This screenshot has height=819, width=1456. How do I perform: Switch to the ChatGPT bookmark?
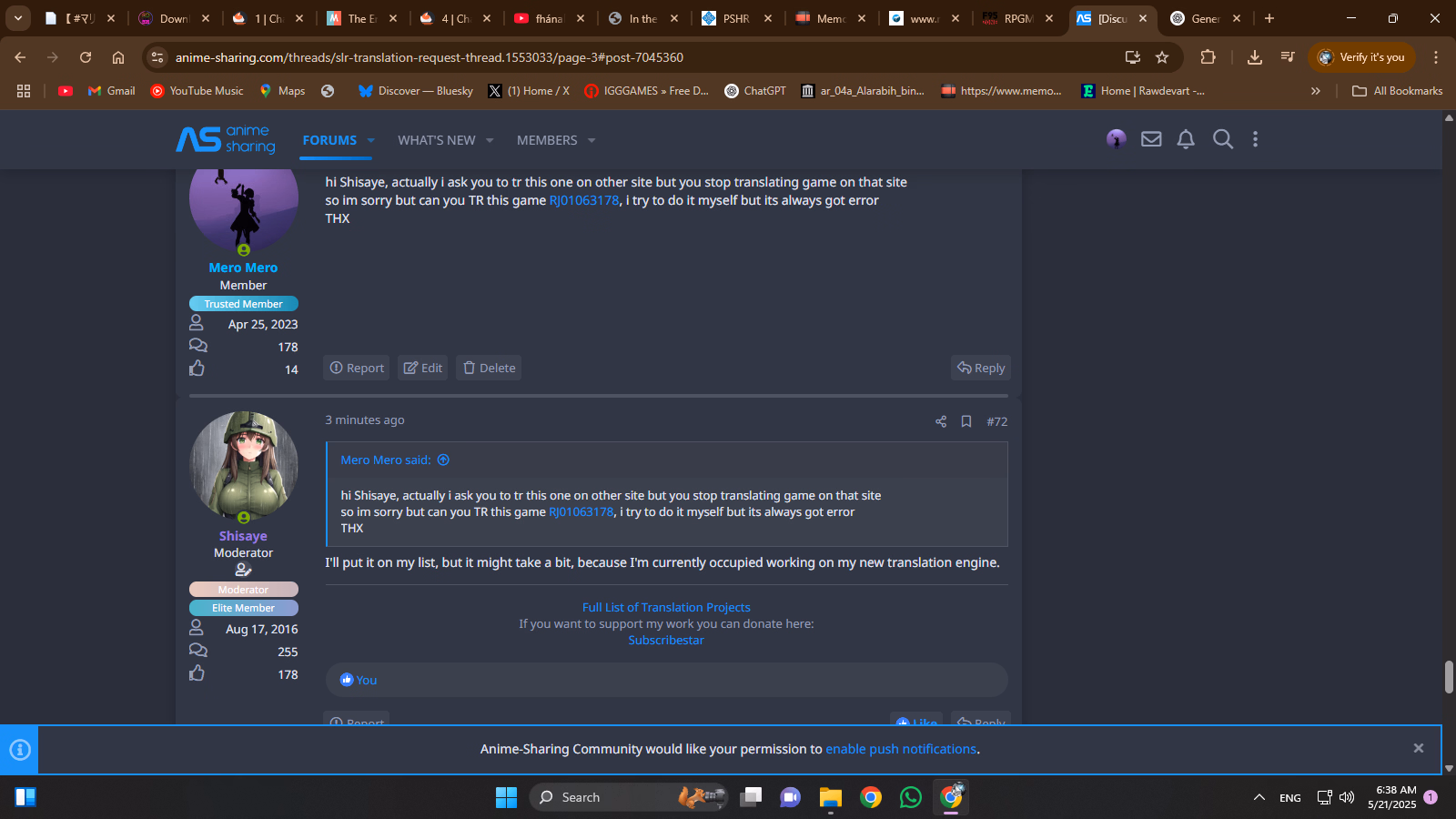[755, 91]
